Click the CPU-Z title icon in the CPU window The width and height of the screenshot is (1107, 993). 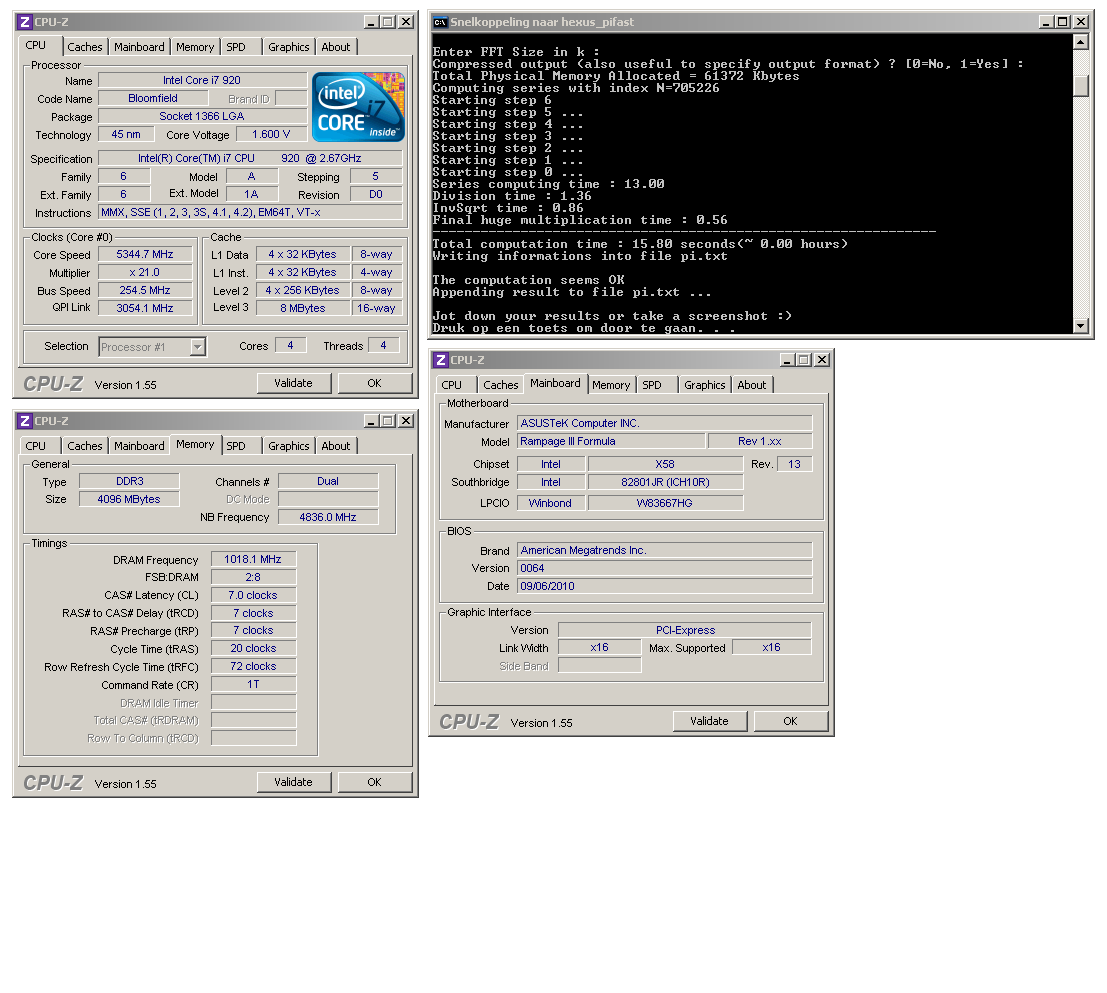pos(25,22)
